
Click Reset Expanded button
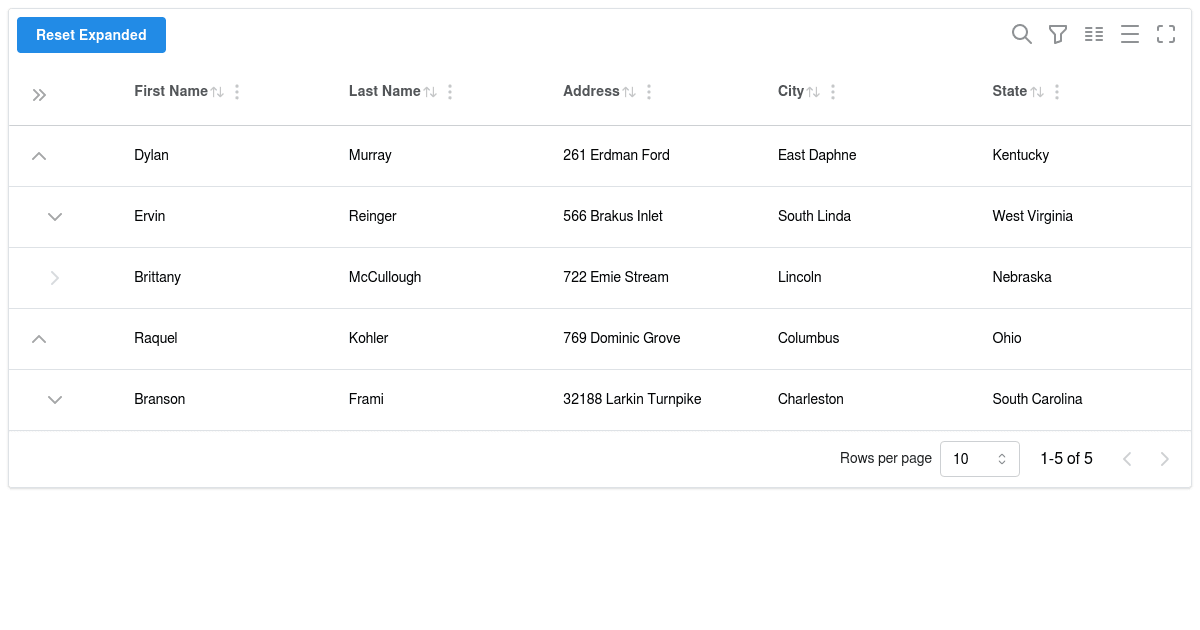coord(91,35)
